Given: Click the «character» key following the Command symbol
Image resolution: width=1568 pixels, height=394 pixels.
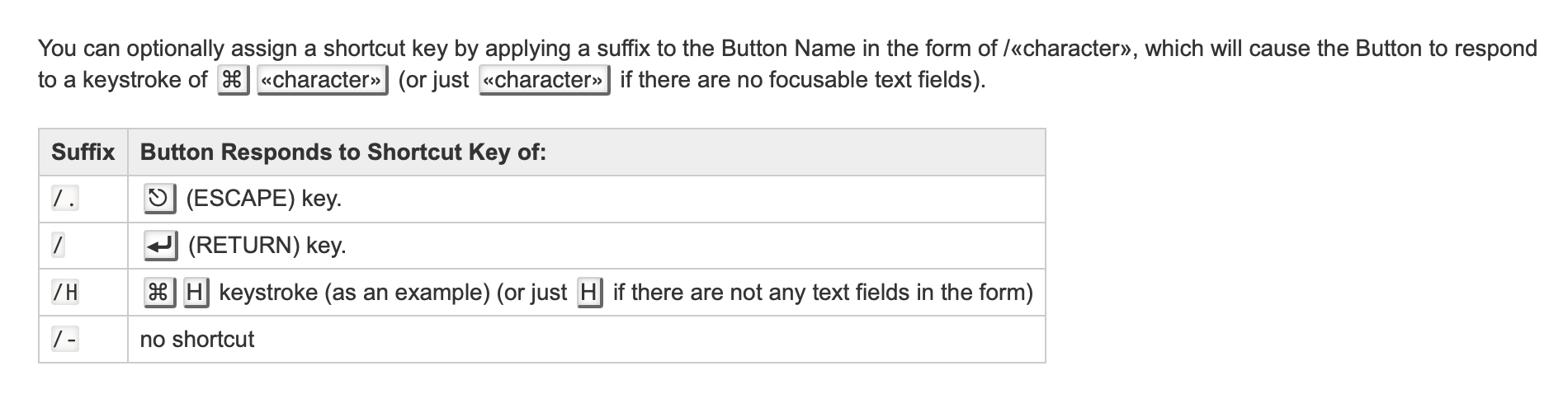Looking at the screenshot, I should 323,80.
